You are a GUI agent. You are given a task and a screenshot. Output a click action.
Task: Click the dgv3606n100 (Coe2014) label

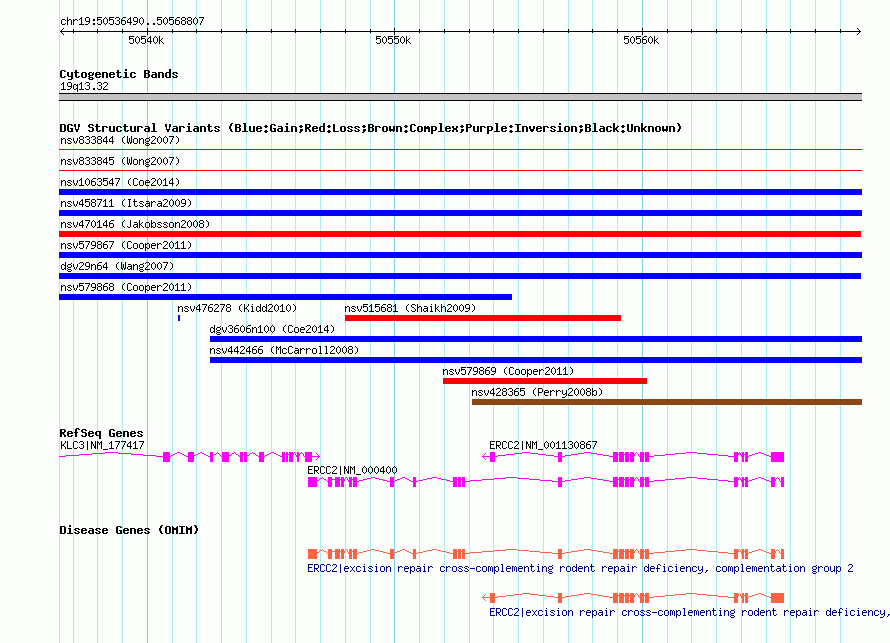(272, 329)
